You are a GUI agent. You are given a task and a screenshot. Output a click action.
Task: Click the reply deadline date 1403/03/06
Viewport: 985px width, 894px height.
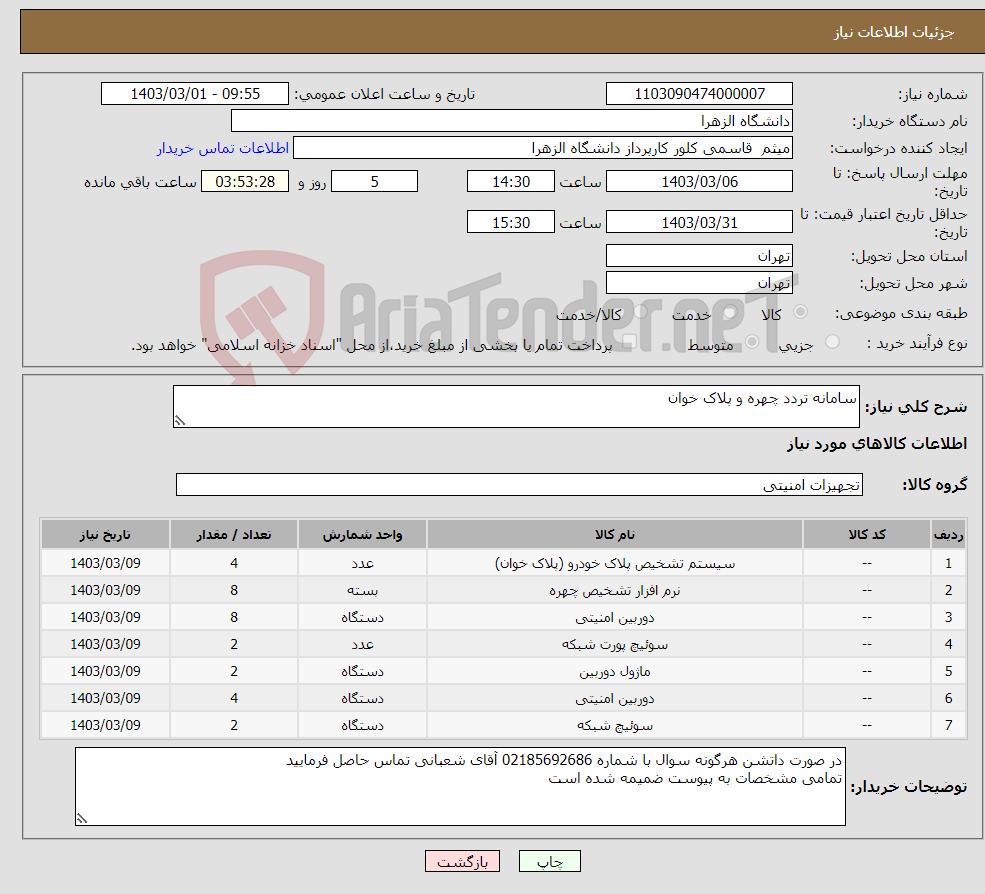tap(699, 182)
